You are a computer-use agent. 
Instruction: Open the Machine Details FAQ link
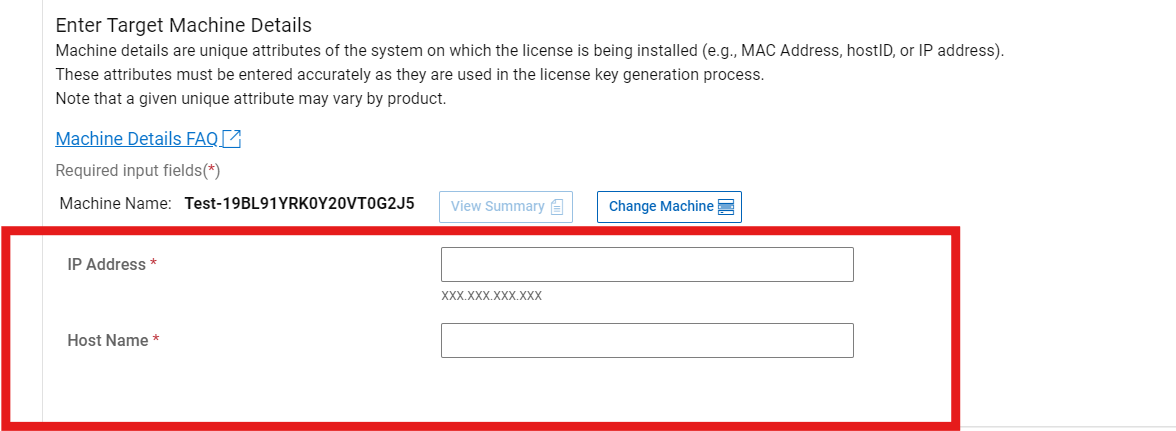click(136, 139)
